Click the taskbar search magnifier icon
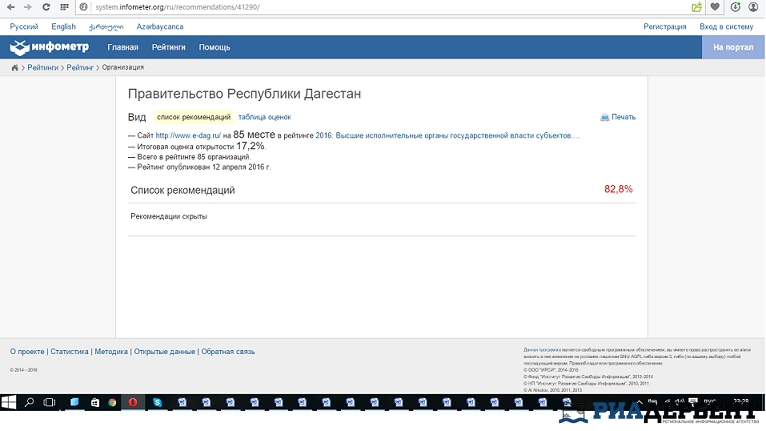Image resolution: width=766 pixels, height=431 pixels. [x=31, y=402]
